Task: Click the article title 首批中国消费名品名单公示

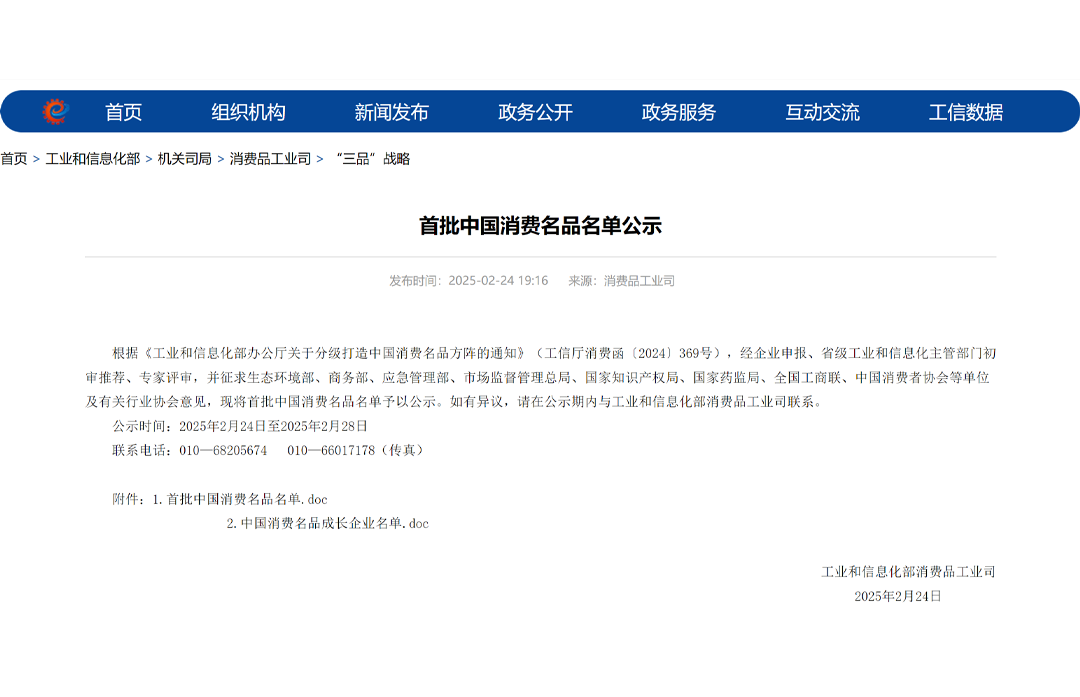Action: coord(540,226)
